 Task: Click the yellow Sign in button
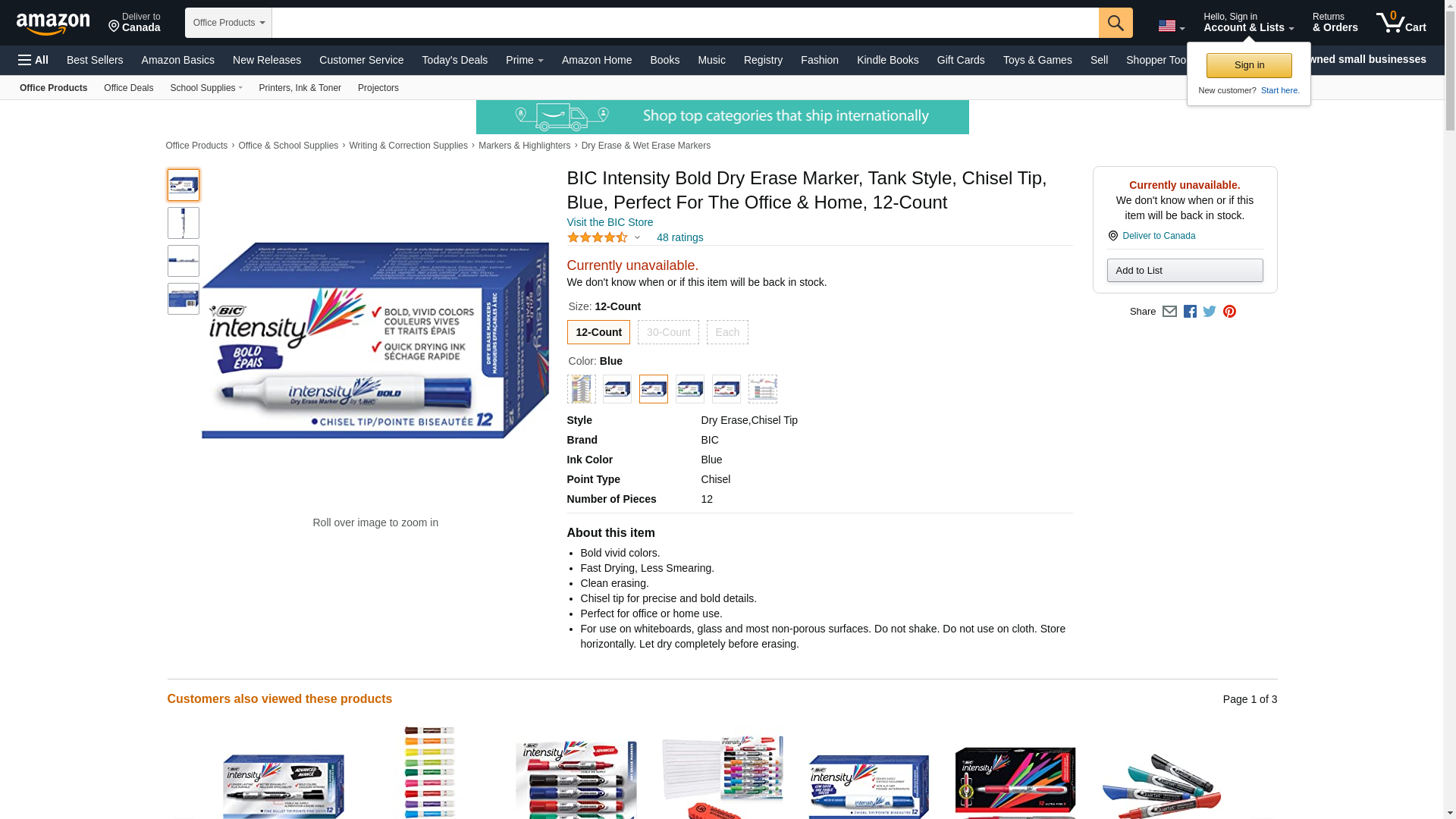tap(1249, 65)
